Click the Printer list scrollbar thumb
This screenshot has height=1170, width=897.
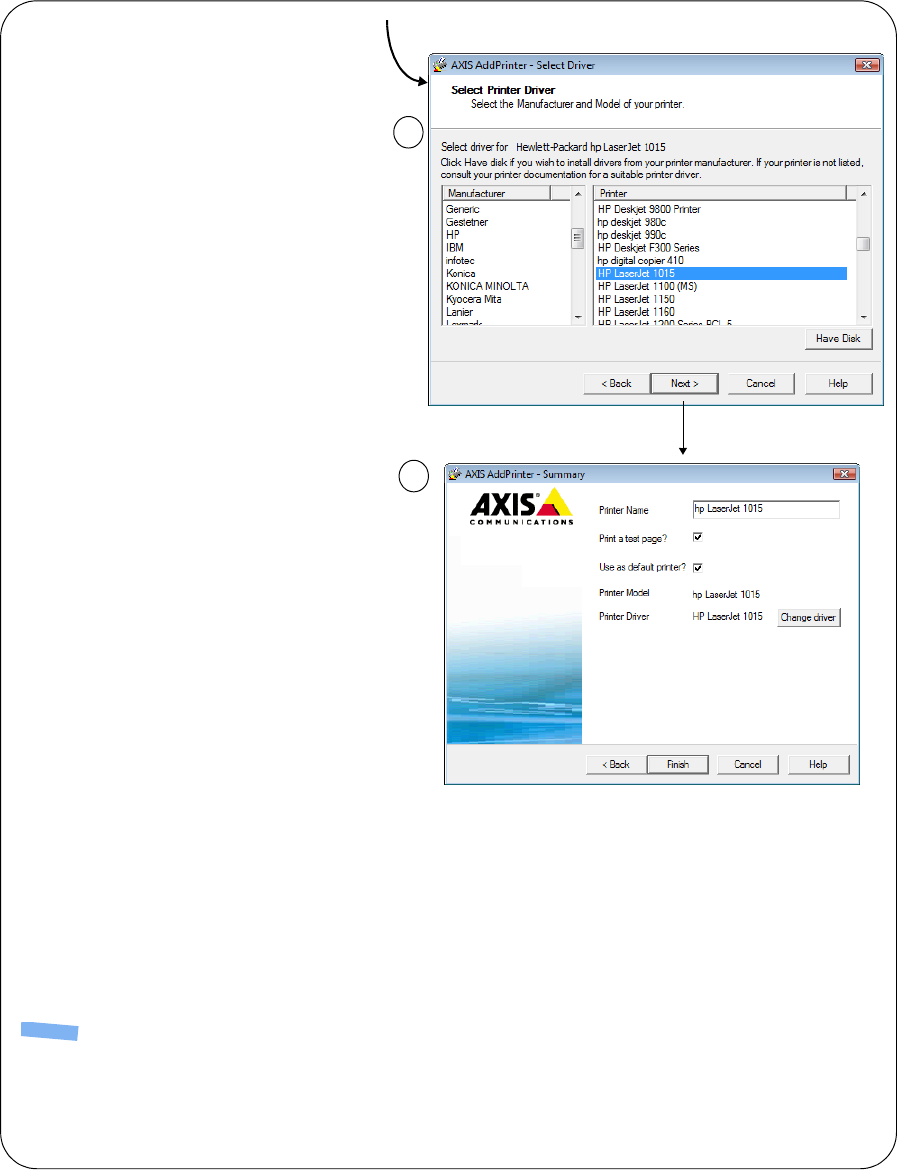[x=863, y=244]
